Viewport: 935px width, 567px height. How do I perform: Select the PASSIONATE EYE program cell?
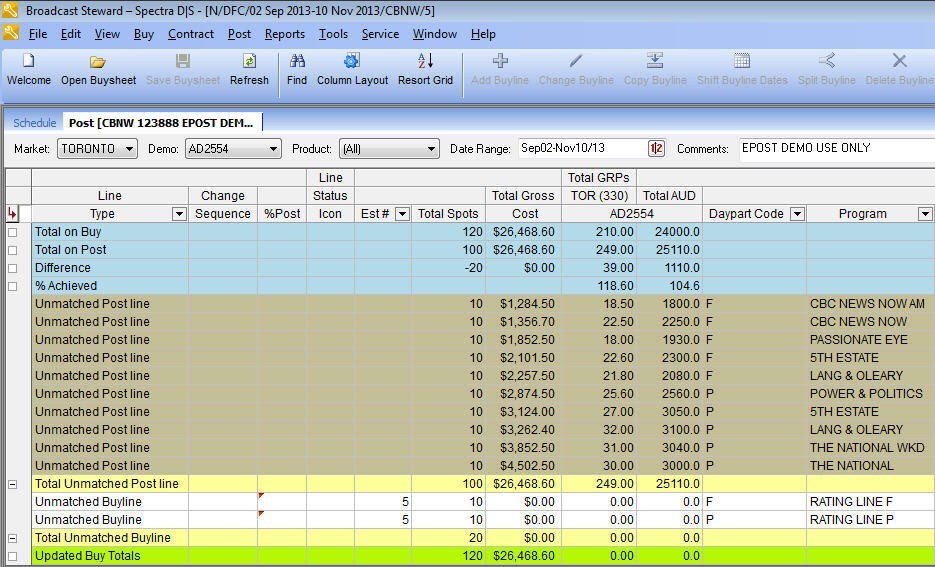(869, 340)
